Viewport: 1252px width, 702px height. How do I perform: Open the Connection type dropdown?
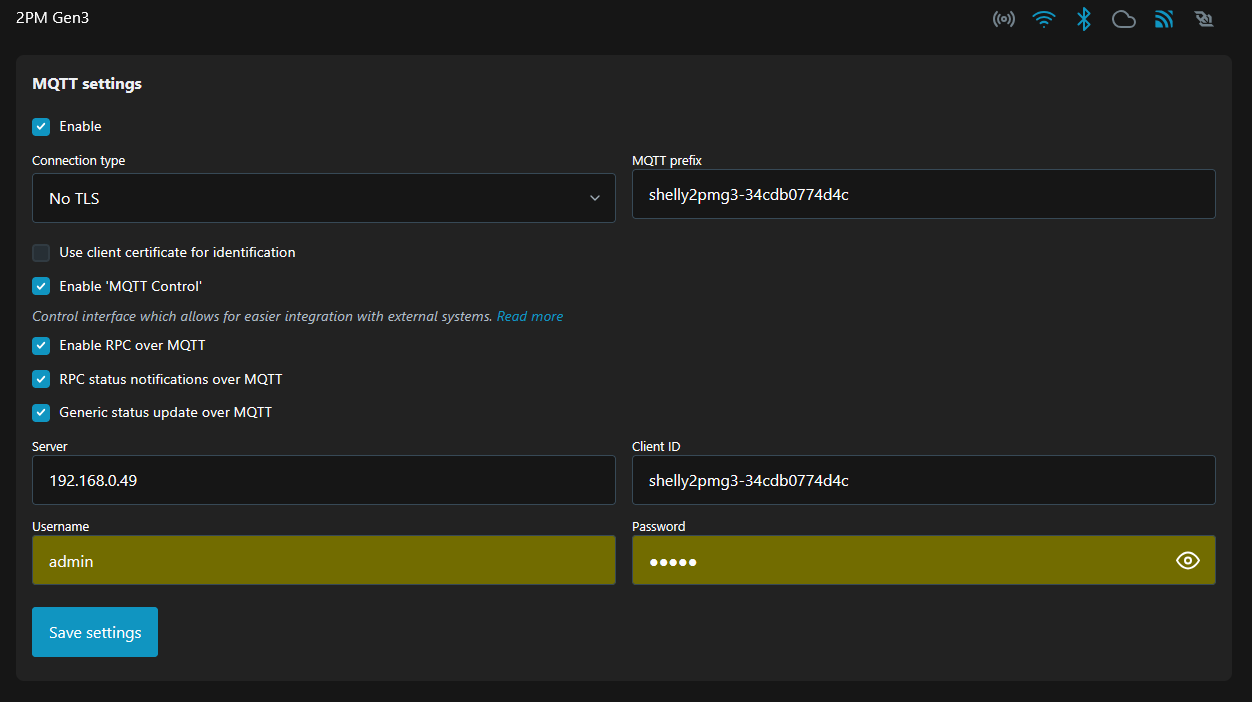324,198
